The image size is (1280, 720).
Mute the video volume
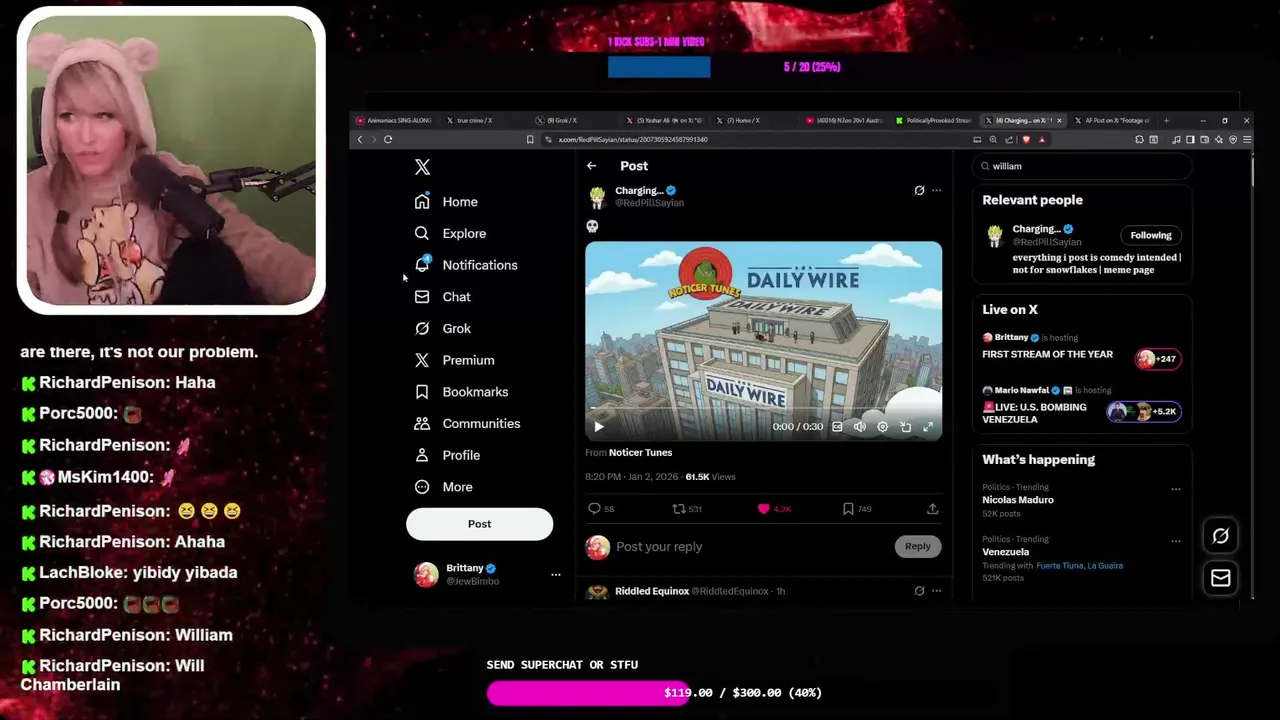(x=859, y=427)
